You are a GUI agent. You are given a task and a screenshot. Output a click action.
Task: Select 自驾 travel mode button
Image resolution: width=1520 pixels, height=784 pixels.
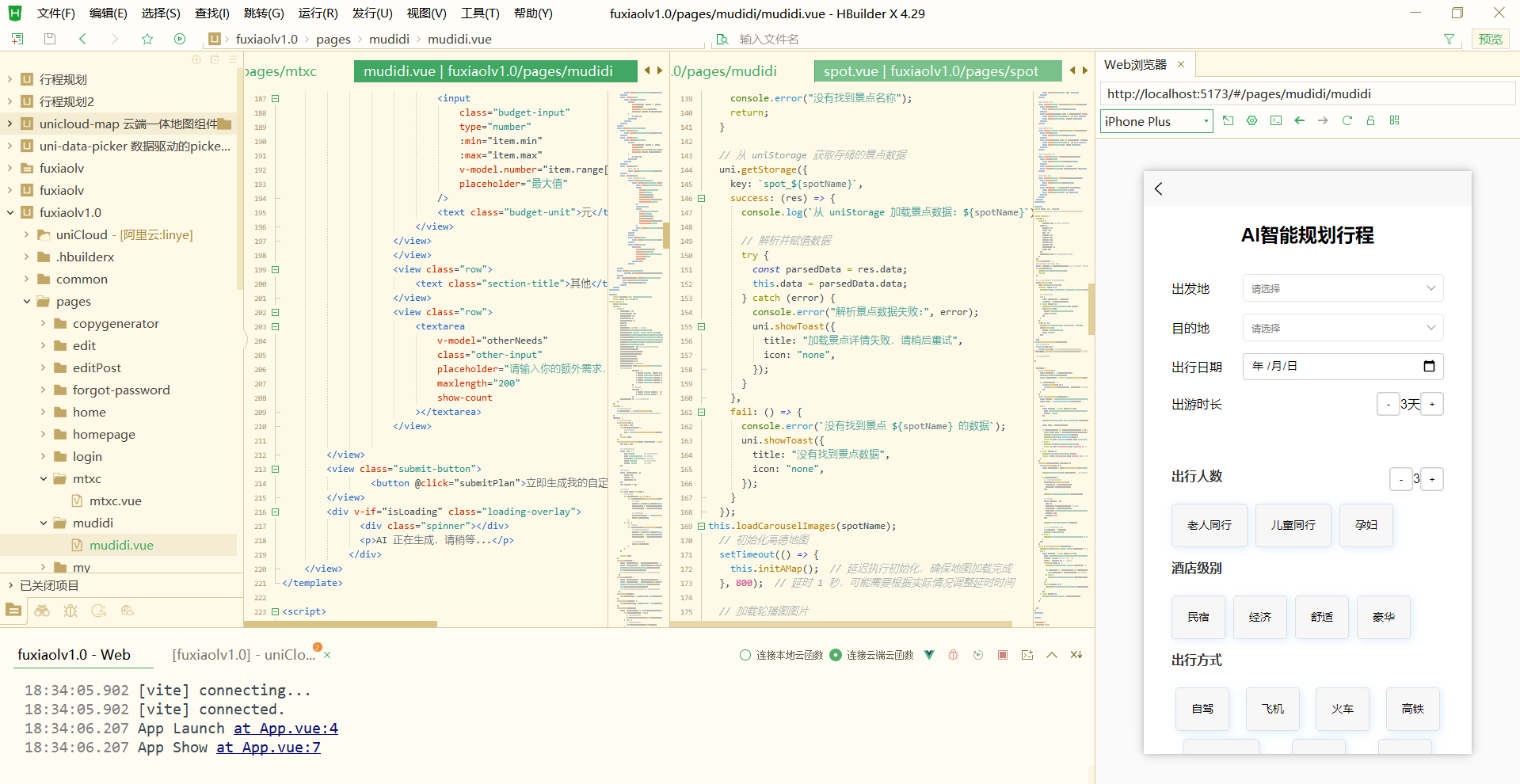[1202, 709]
